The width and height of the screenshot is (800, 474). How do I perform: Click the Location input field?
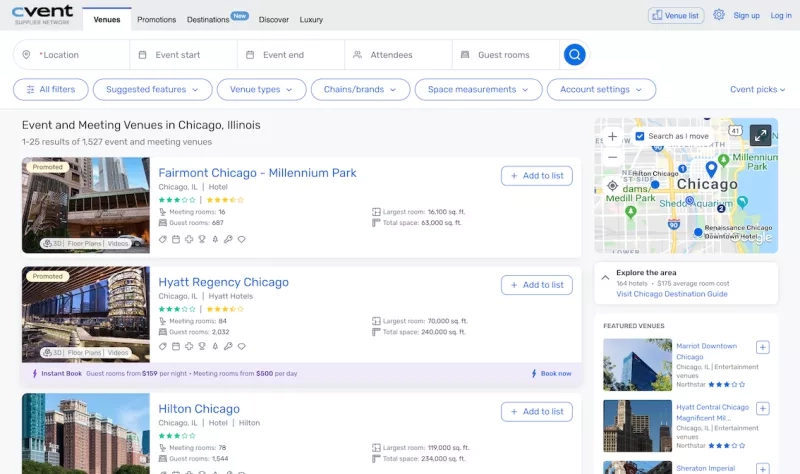coord(71,55)
